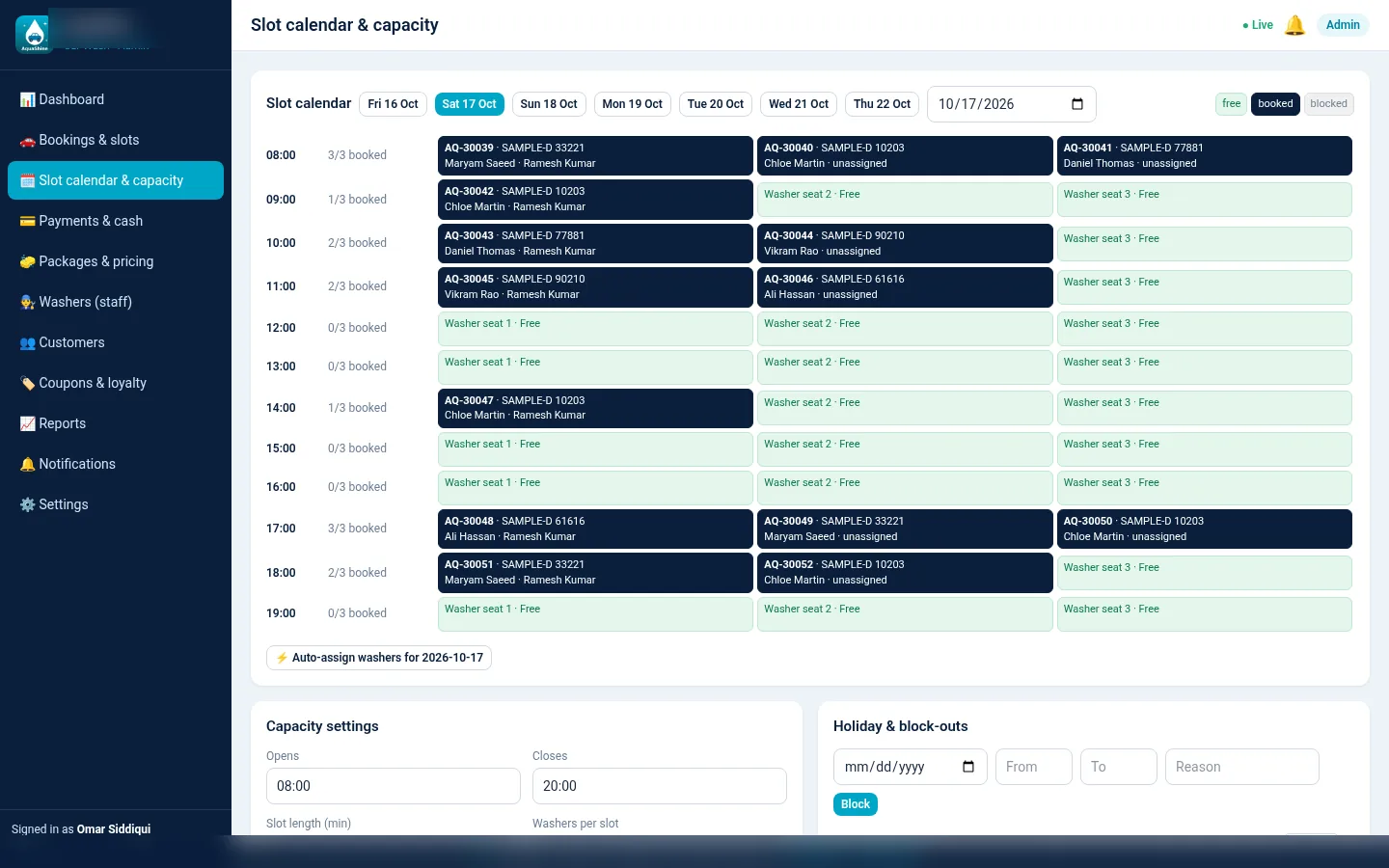Select free Washer seat 2 at 09:00
The image size is (1389, 868).
[905, 200]
